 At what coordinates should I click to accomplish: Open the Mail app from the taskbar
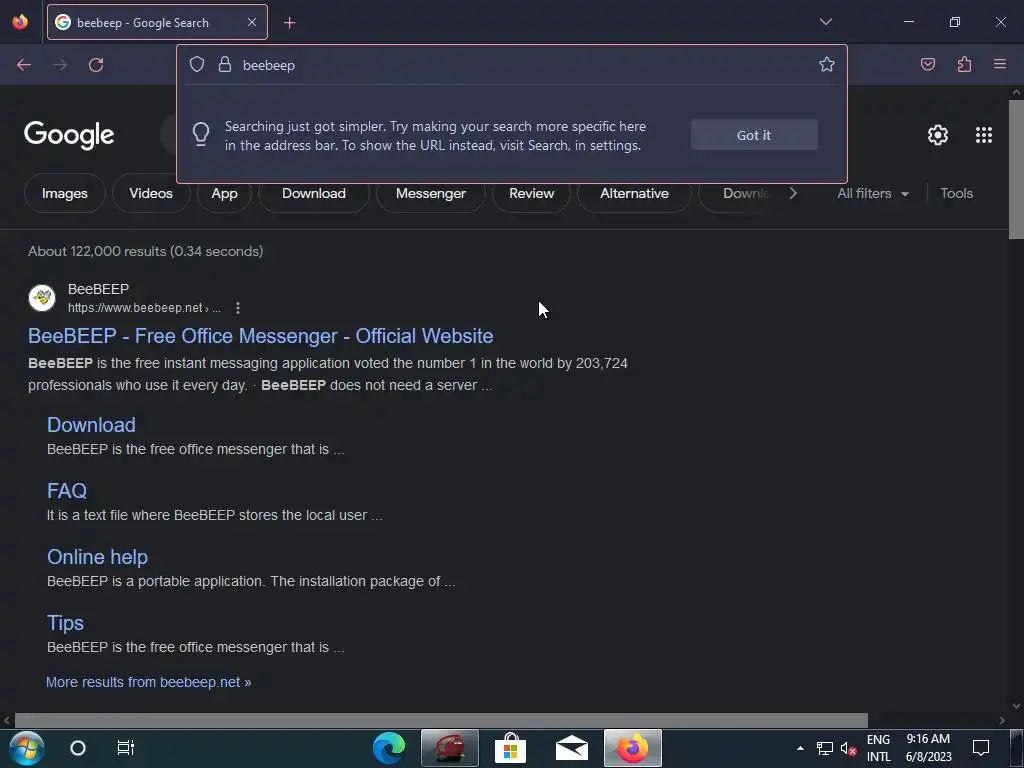click(x=571, y=748)
